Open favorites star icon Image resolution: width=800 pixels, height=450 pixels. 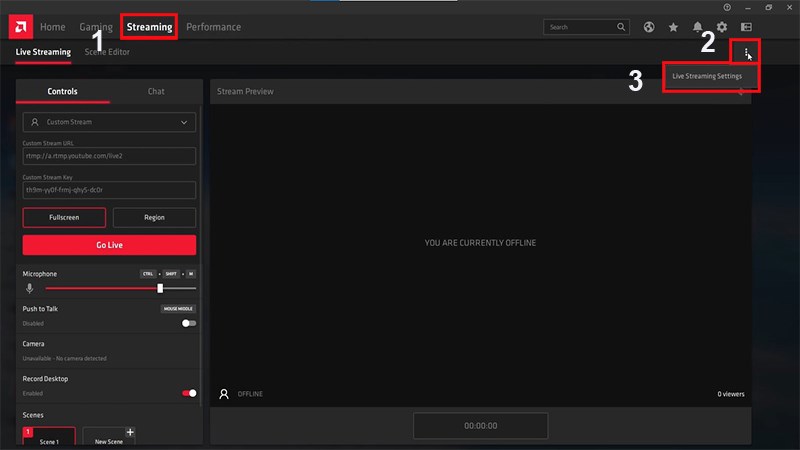click(673, 27)
